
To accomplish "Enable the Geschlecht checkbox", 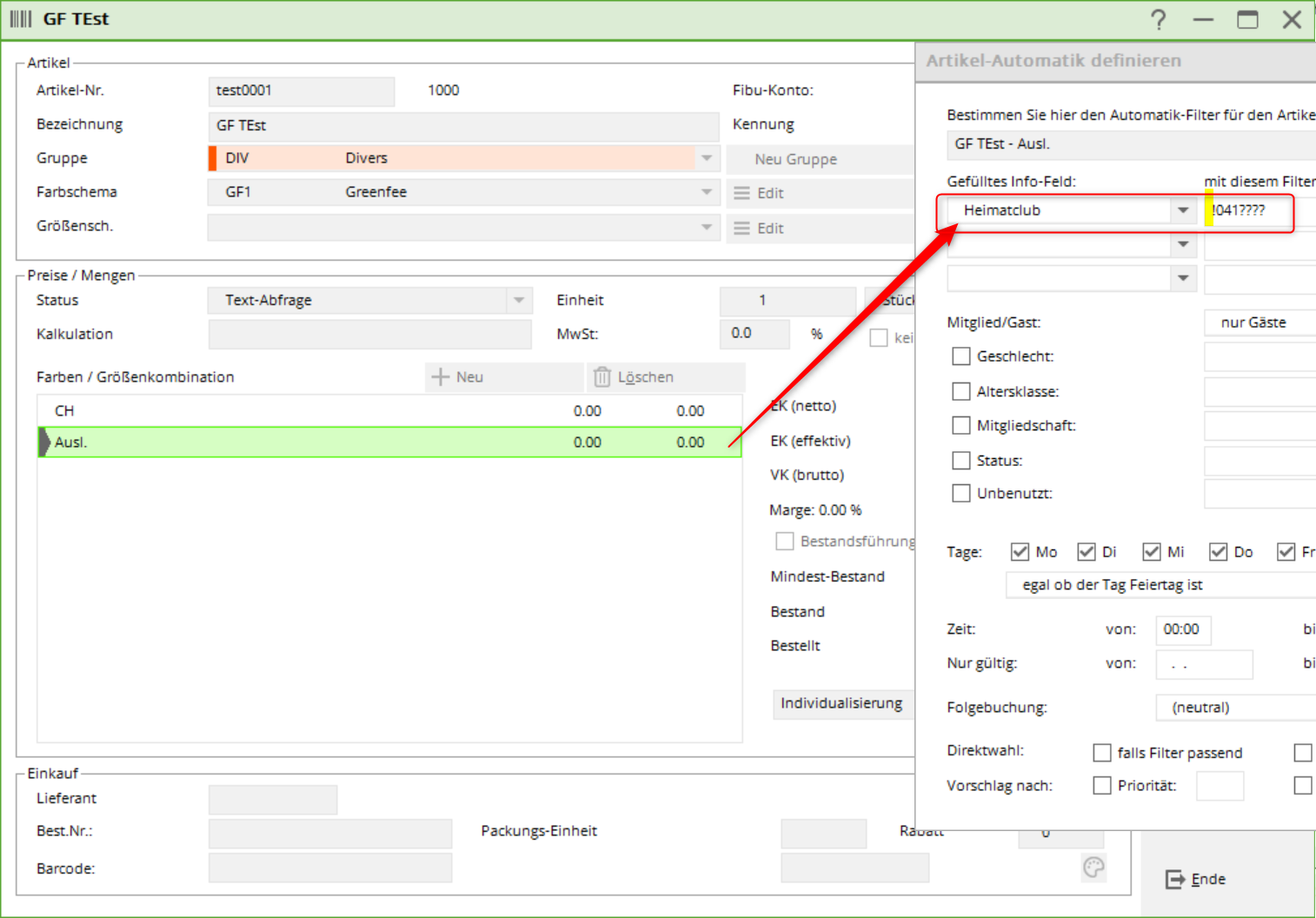I will coord(960,356).
